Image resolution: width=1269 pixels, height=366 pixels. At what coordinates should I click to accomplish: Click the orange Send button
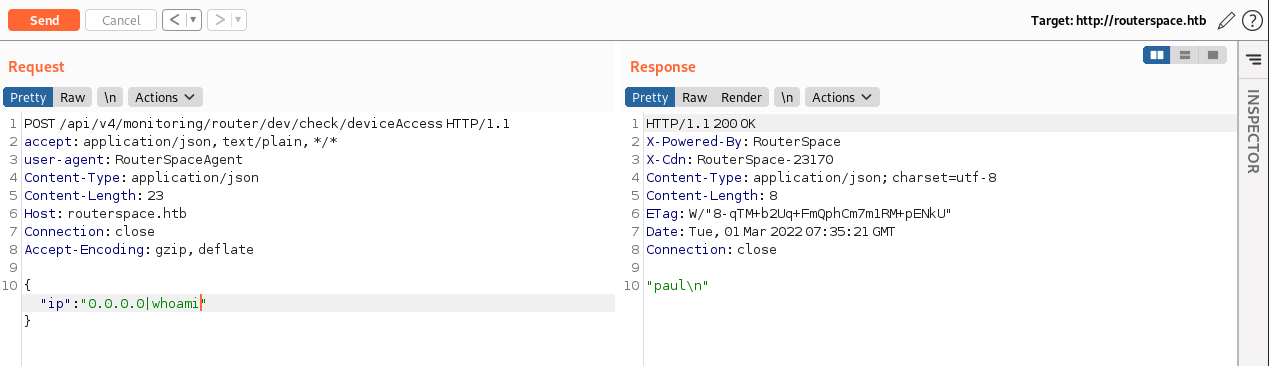click(x=44, y=20)
